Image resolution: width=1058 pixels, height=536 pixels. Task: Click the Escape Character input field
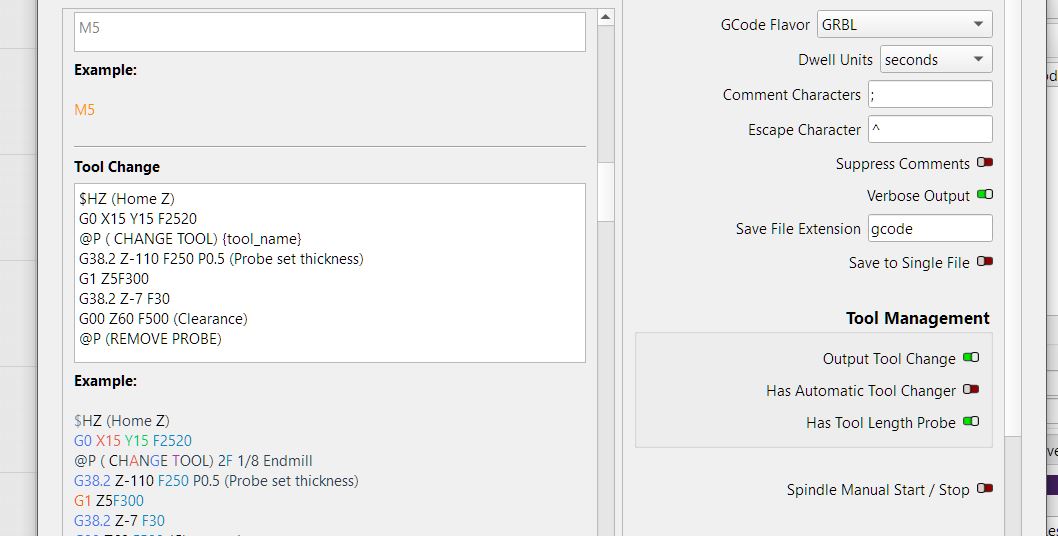[930, 130]
